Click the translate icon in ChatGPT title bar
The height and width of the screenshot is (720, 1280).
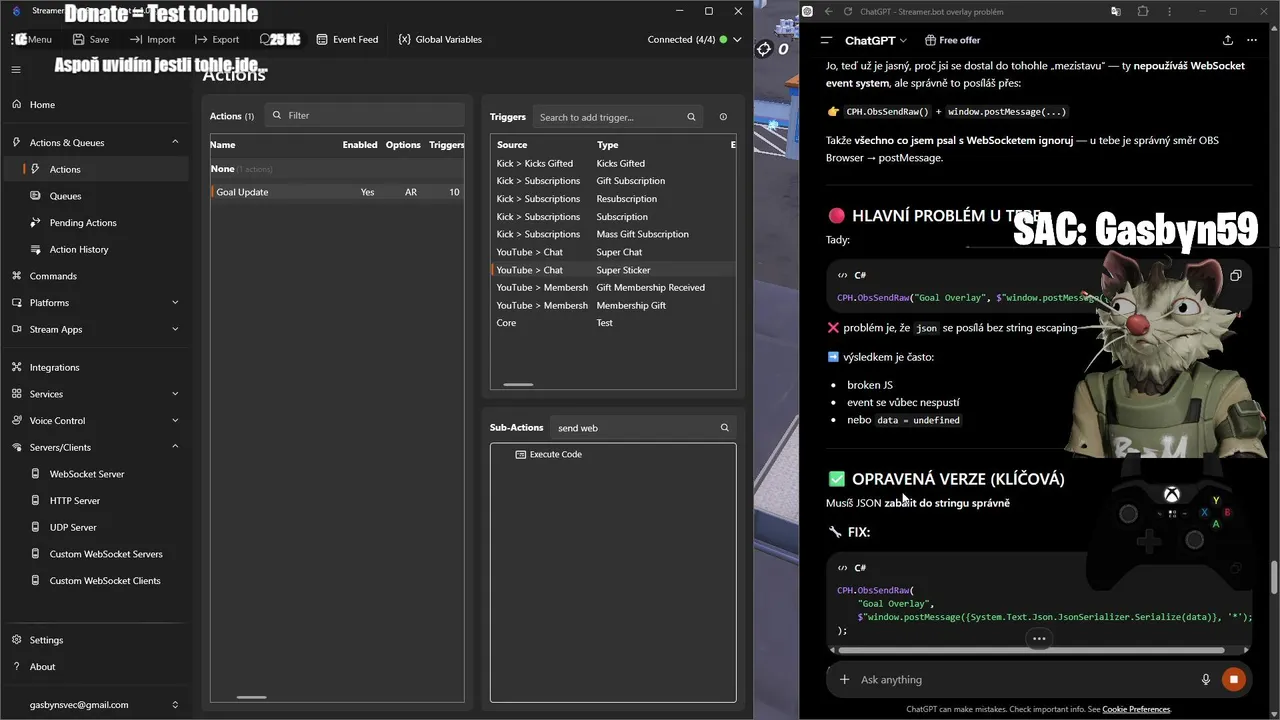[x=1115, y=11]
